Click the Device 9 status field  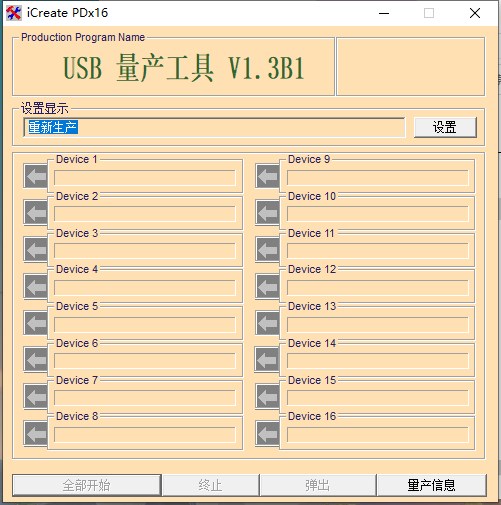click(377, 178)
